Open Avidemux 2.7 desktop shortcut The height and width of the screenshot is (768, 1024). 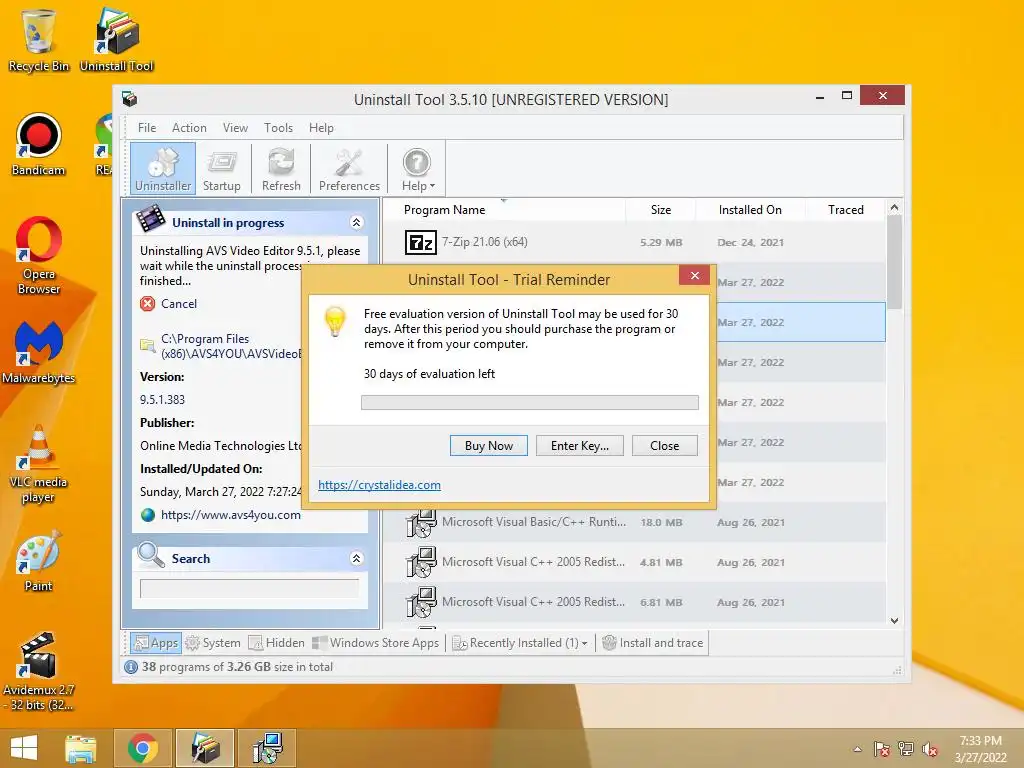click(x=38, y=671)
